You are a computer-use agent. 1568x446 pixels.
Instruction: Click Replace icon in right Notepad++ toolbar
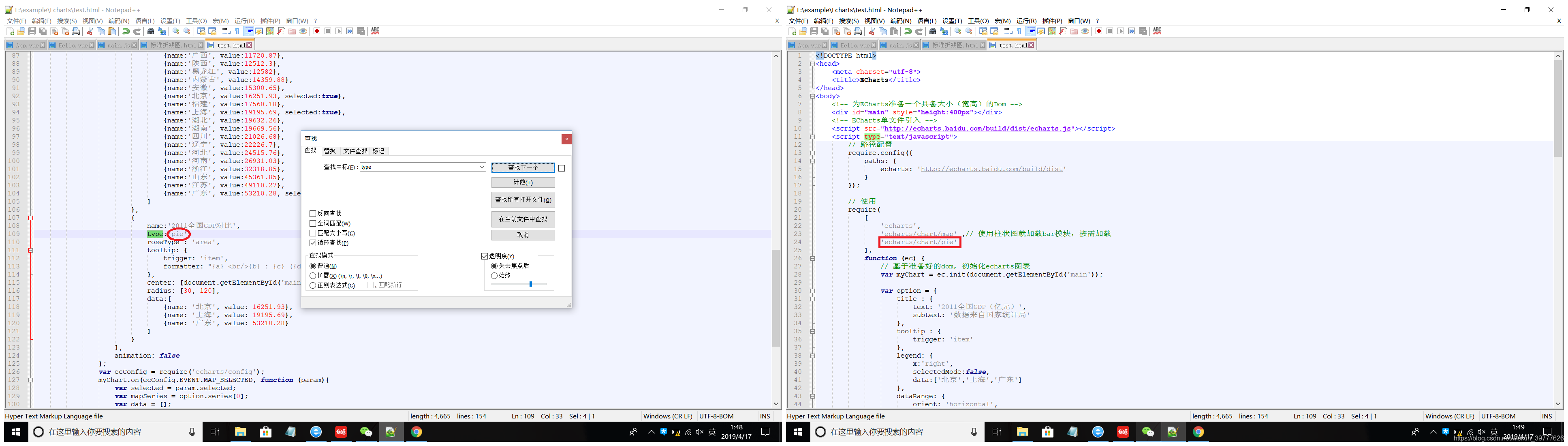pyautogui.click(x=944, y=31)
